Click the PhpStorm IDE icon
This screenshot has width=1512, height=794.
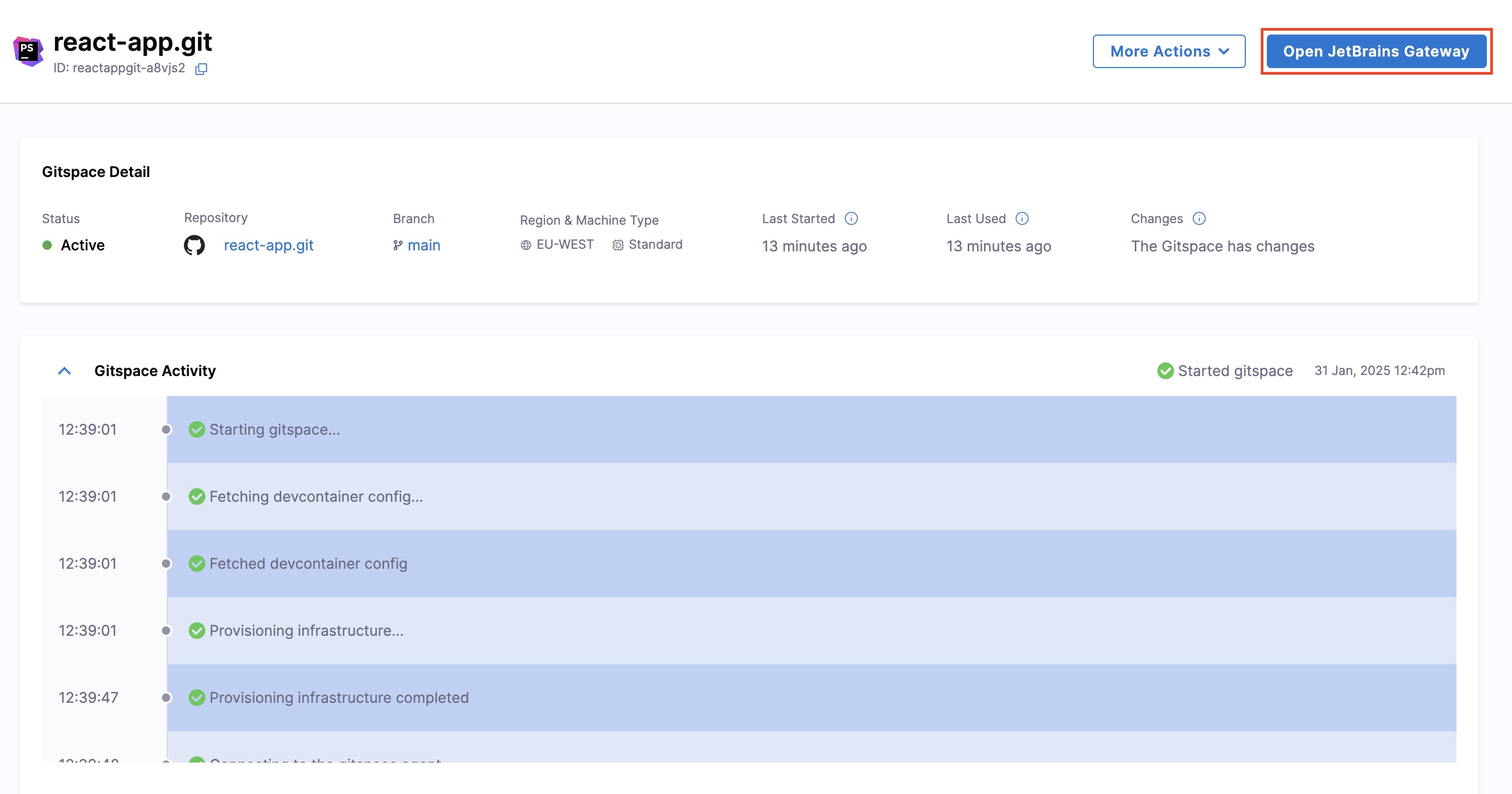pos(28,51)
